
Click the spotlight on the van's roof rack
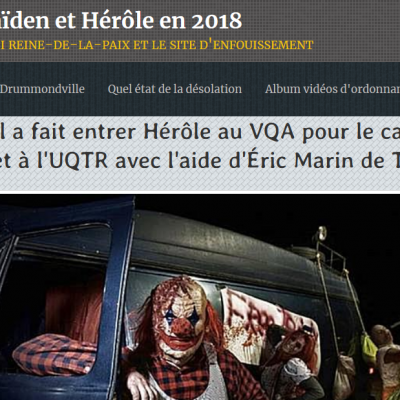[x=321, y=232]
